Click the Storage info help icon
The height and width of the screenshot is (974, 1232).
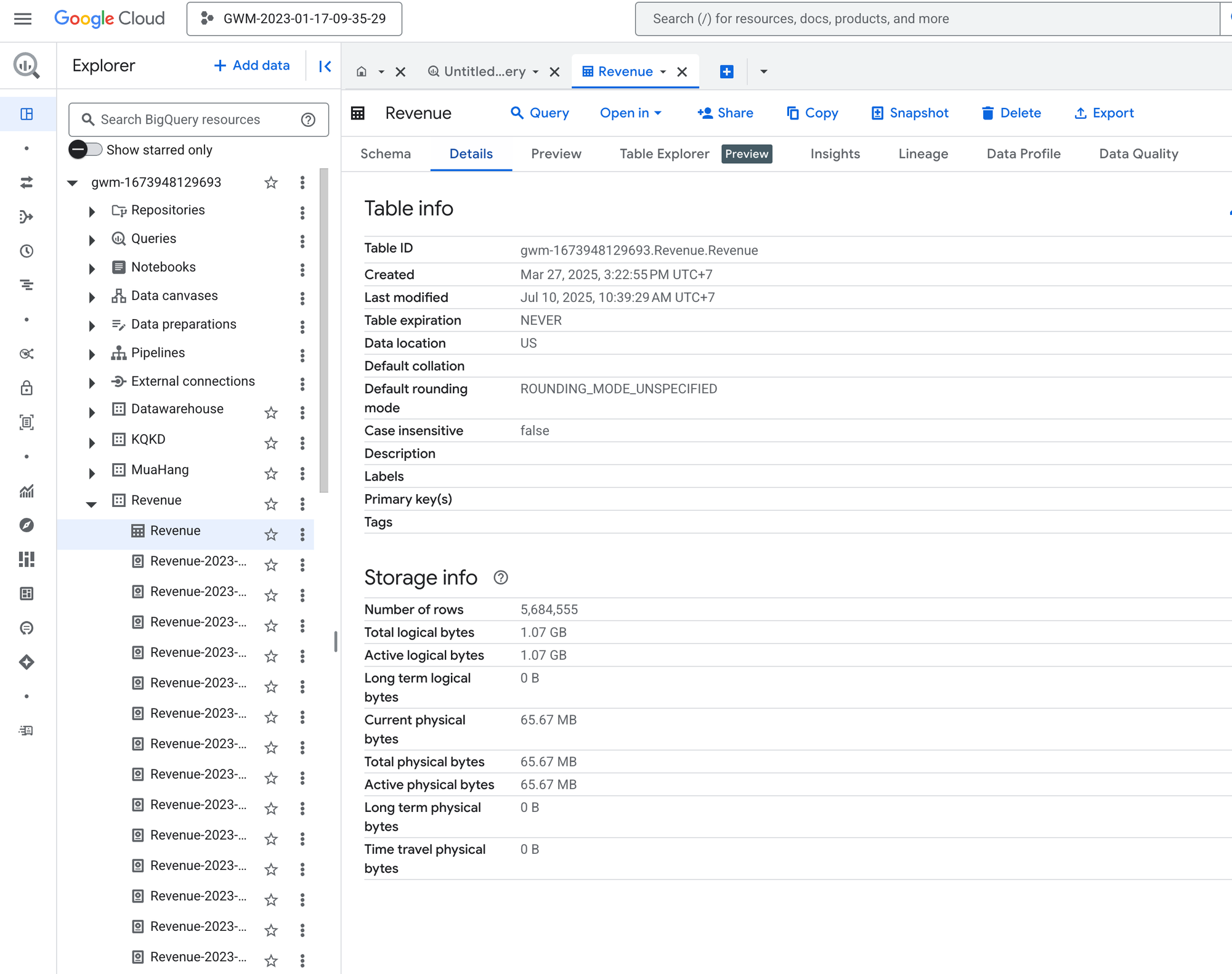click(501, 577)
